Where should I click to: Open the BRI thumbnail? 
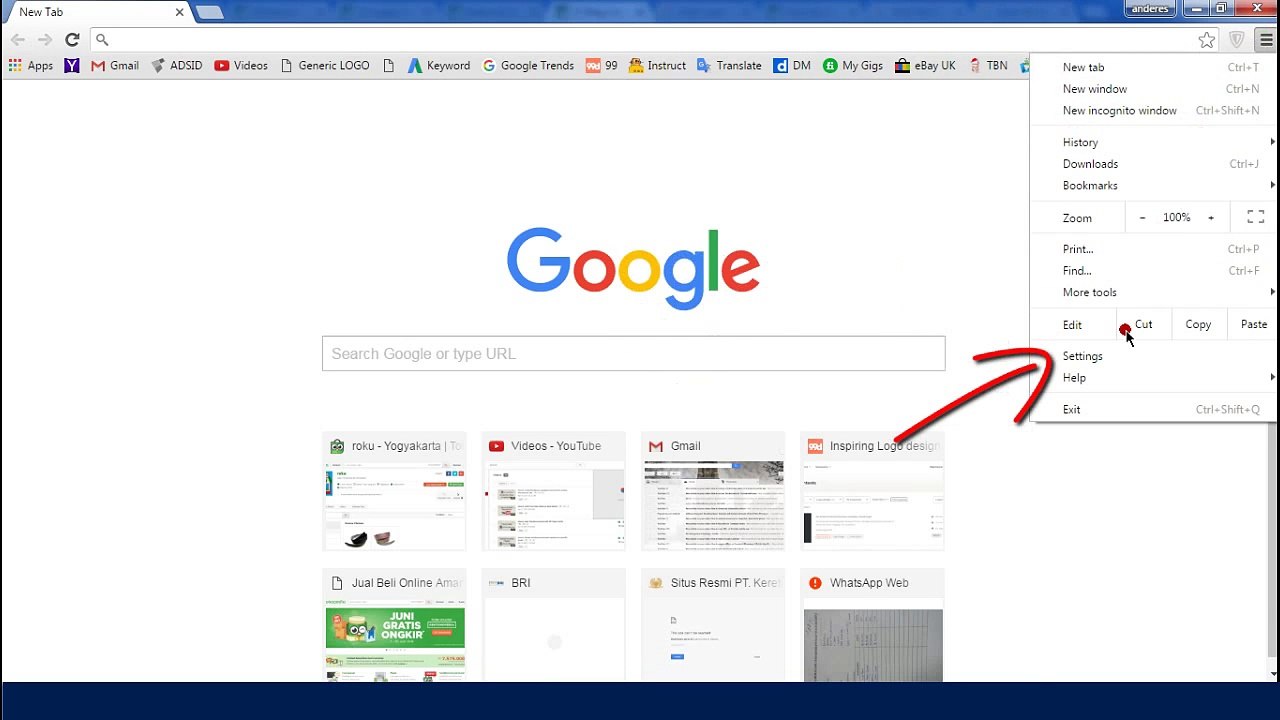coord(553,626)
